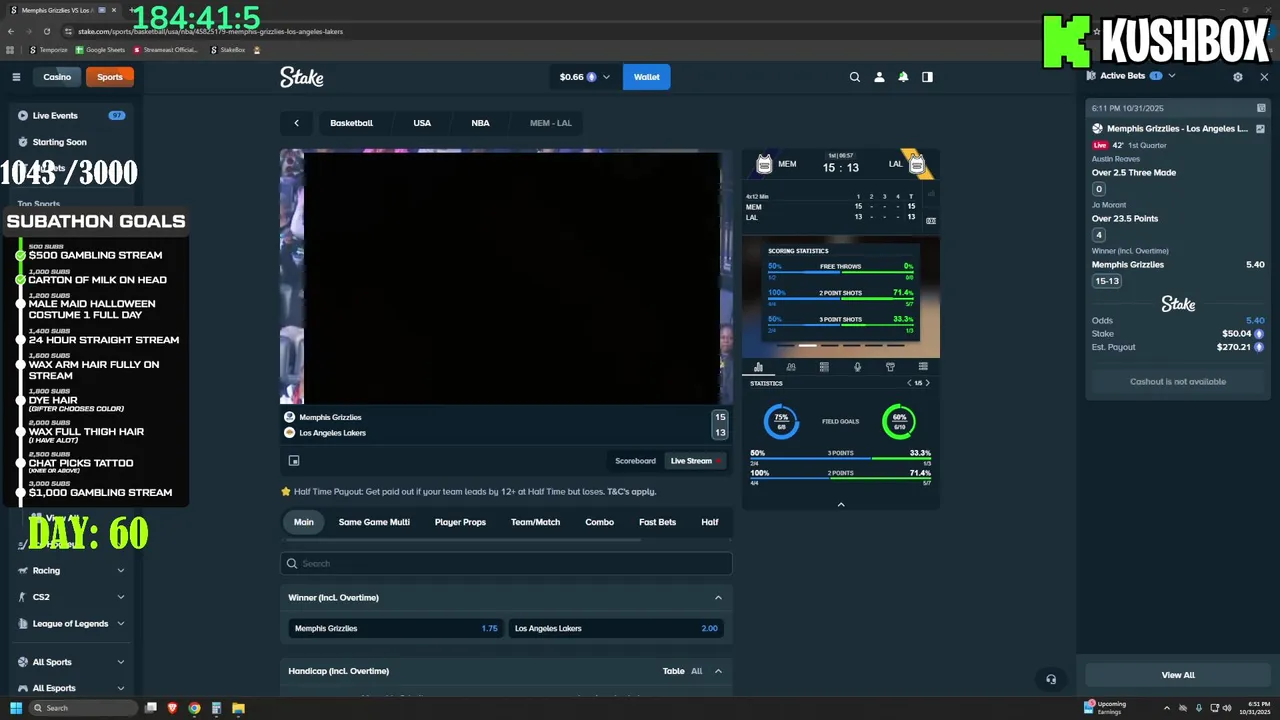Image resolution: width=1280 pixels, height=720 pixels.
Task: Go to next statistics page arrow
Action: tap(927, 383)
